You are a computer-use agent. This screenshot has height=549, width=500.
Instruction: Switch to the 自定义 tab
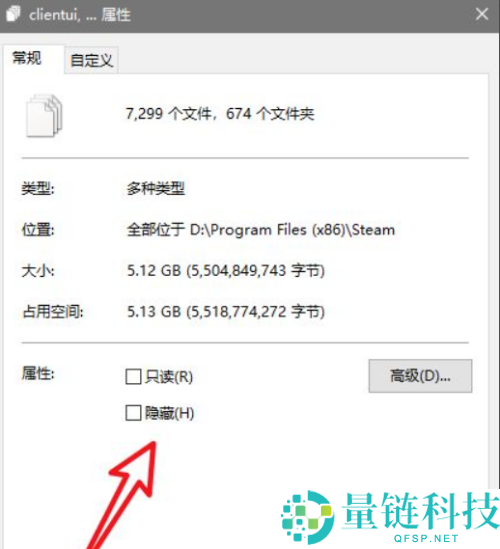tap(91, 60)
